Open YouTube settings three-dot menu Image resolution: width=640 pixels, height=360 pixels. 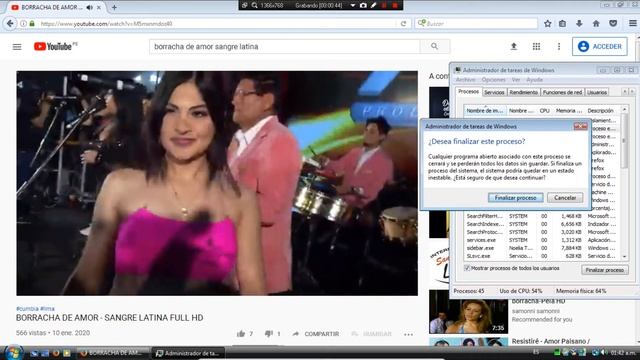click(x=559, y=47)
